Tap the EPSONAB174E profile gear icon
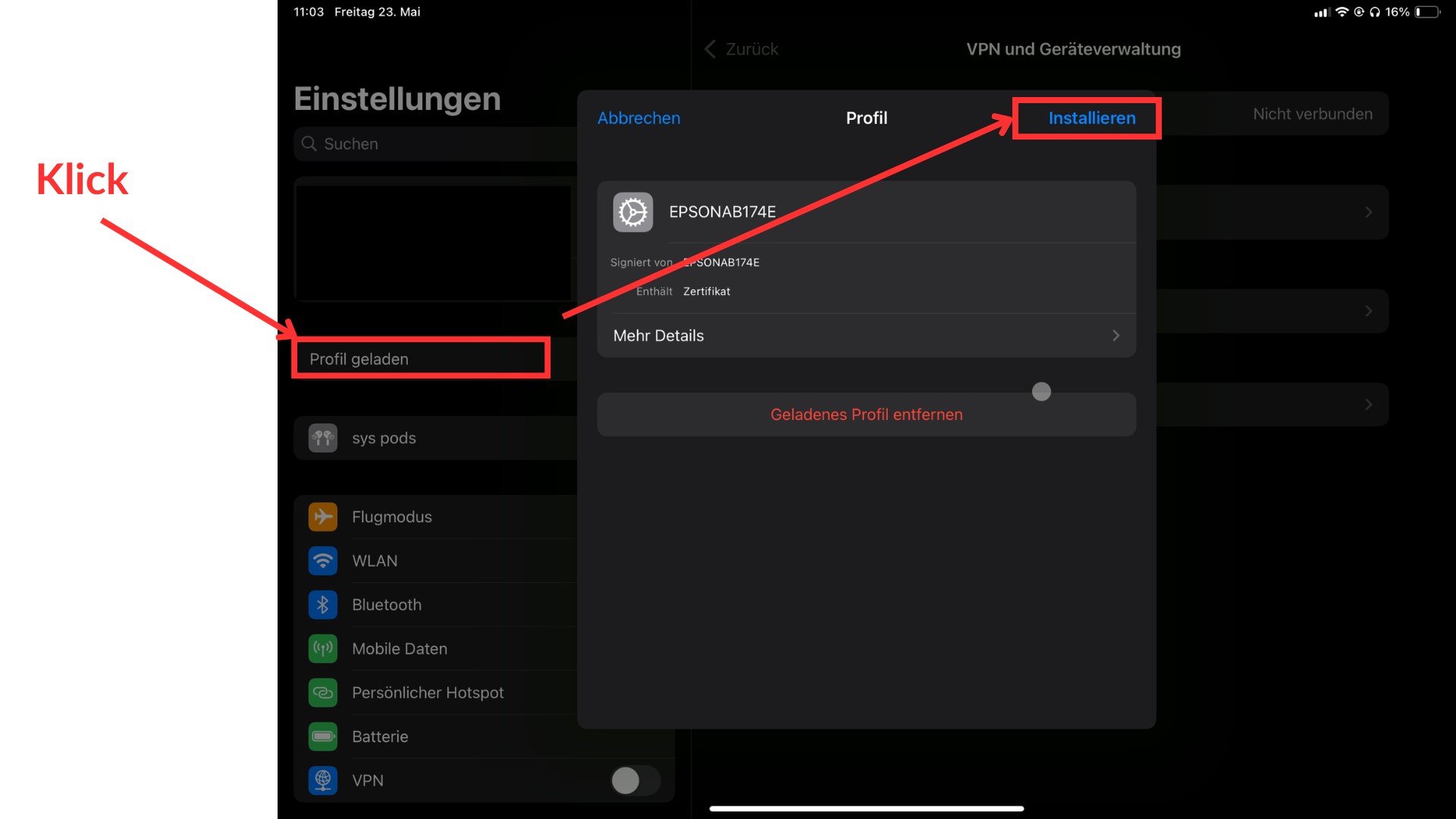1456x819 pixels. click(632, 212)
